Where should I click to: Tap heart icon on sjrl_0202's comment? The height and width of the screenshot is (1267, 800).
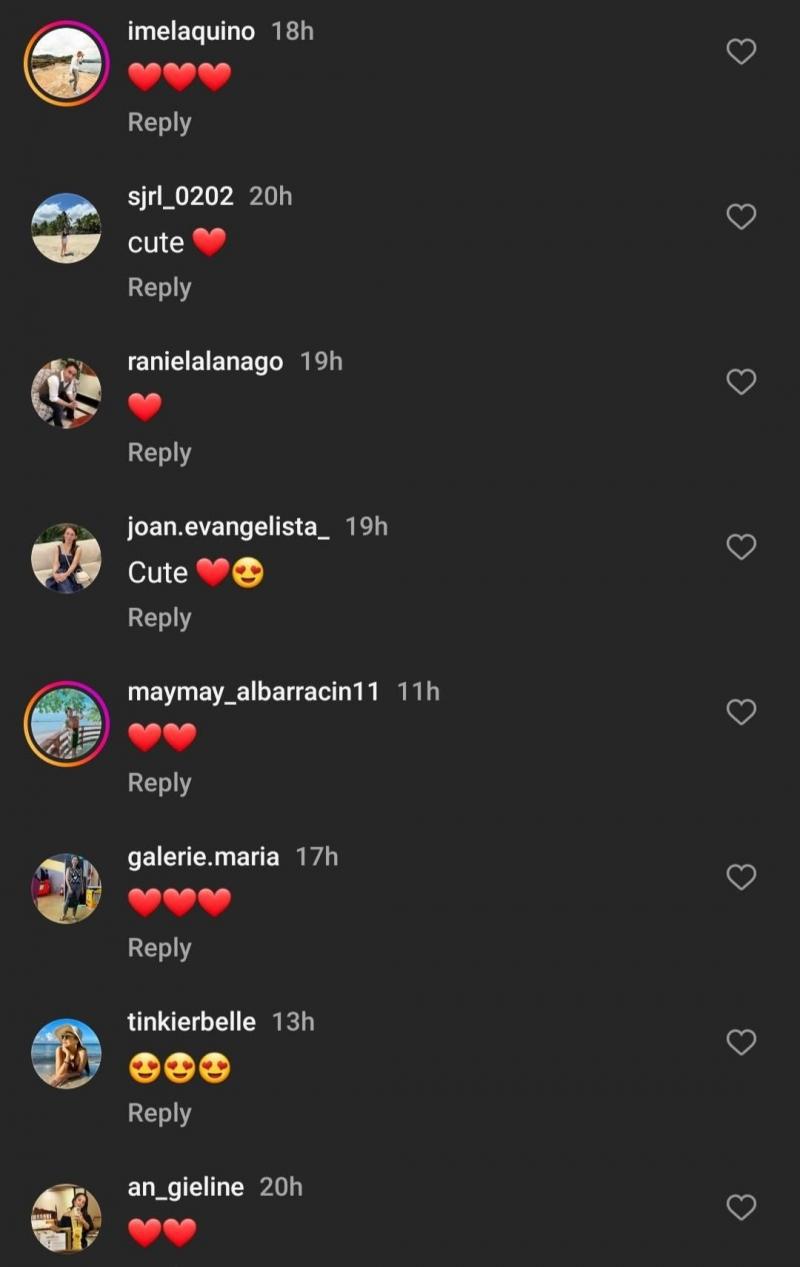point(741,217)
